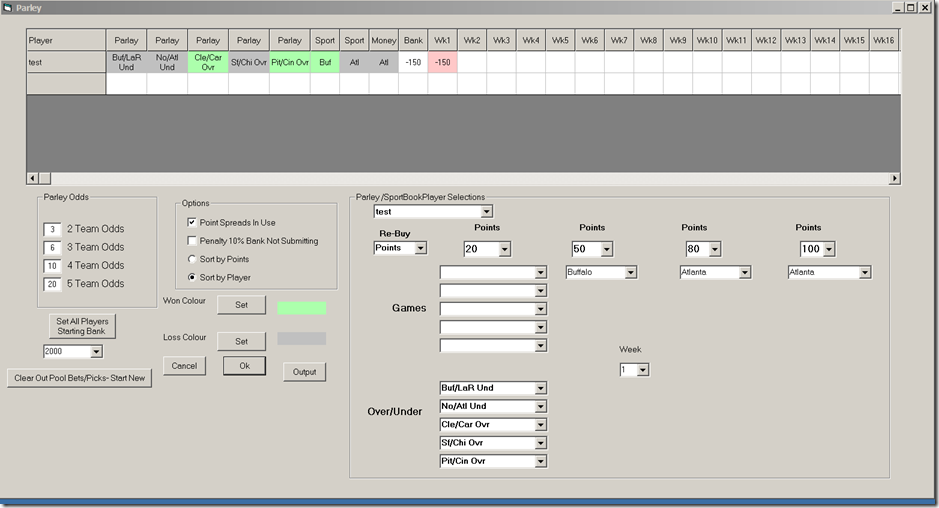Click the green Won Colour swatch
This screenshot has width=939, height=508.
(x=302, y=309)
